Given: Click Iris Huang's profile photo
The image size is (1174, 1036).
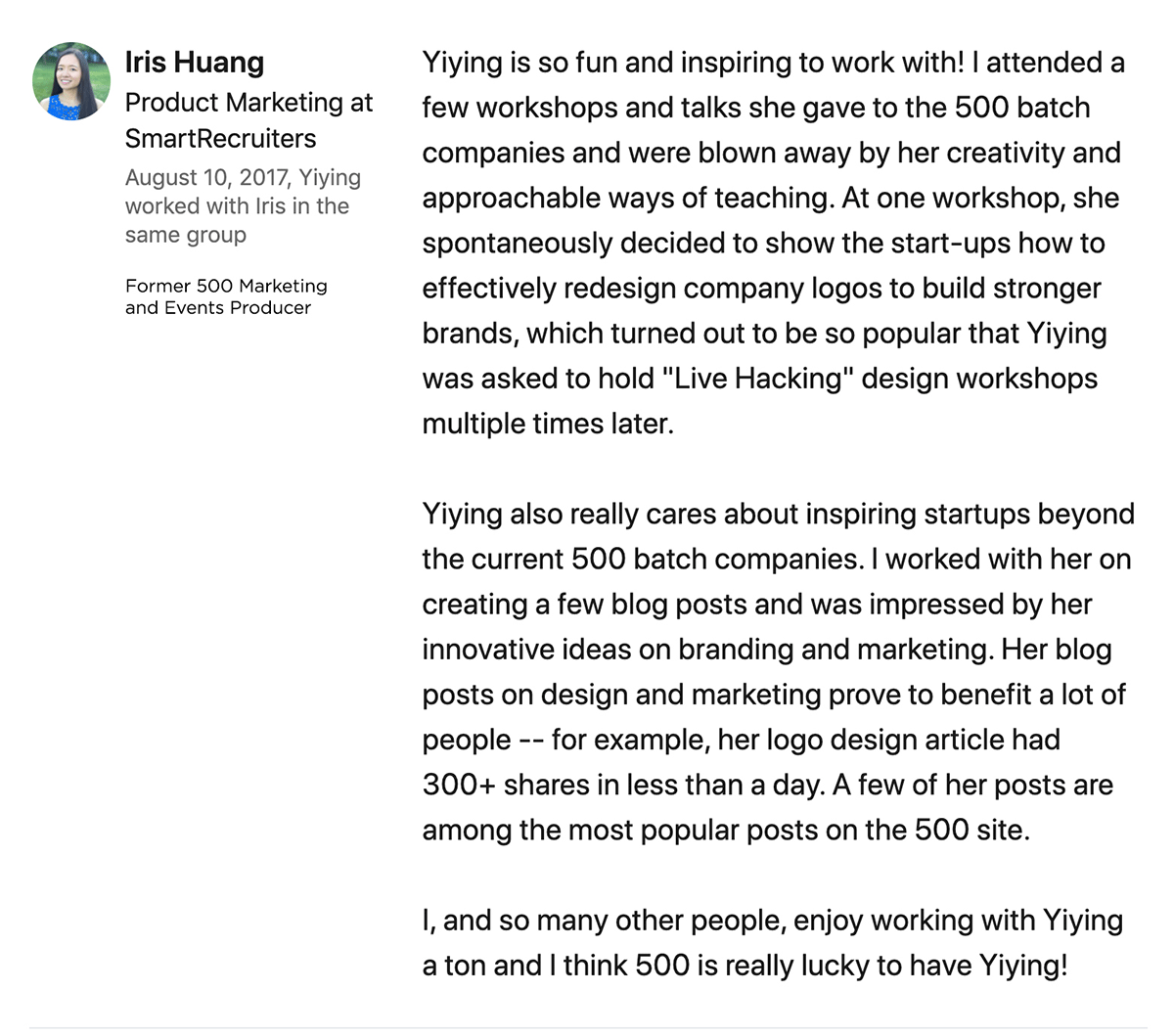Looking at the screenshot, I should click(x=71, y=81).
